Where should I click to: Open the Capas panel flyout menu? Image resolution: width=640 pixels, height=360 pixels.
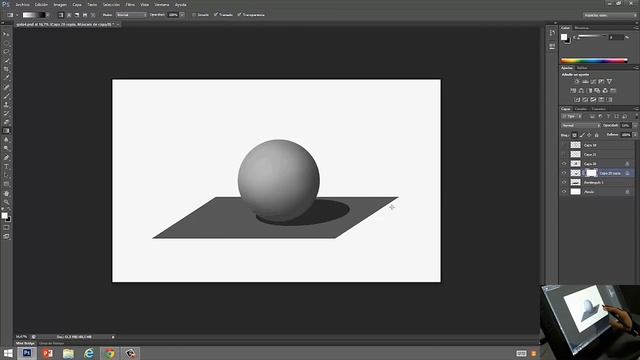tap(636, 109)
